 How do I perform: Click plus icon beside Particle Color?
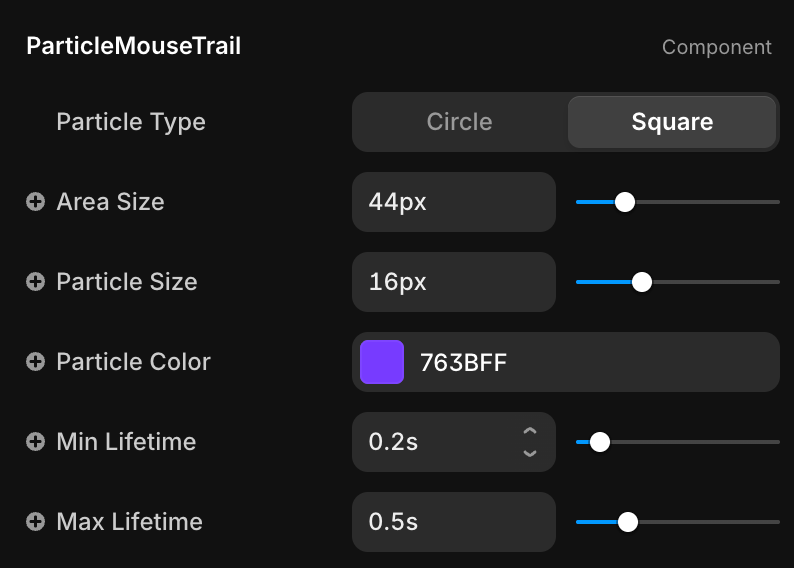click(35, 362)
